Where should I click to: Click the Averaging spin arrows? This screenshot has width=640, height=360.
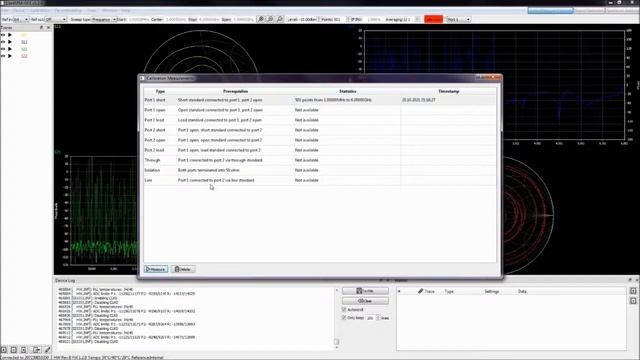point(417,19)
